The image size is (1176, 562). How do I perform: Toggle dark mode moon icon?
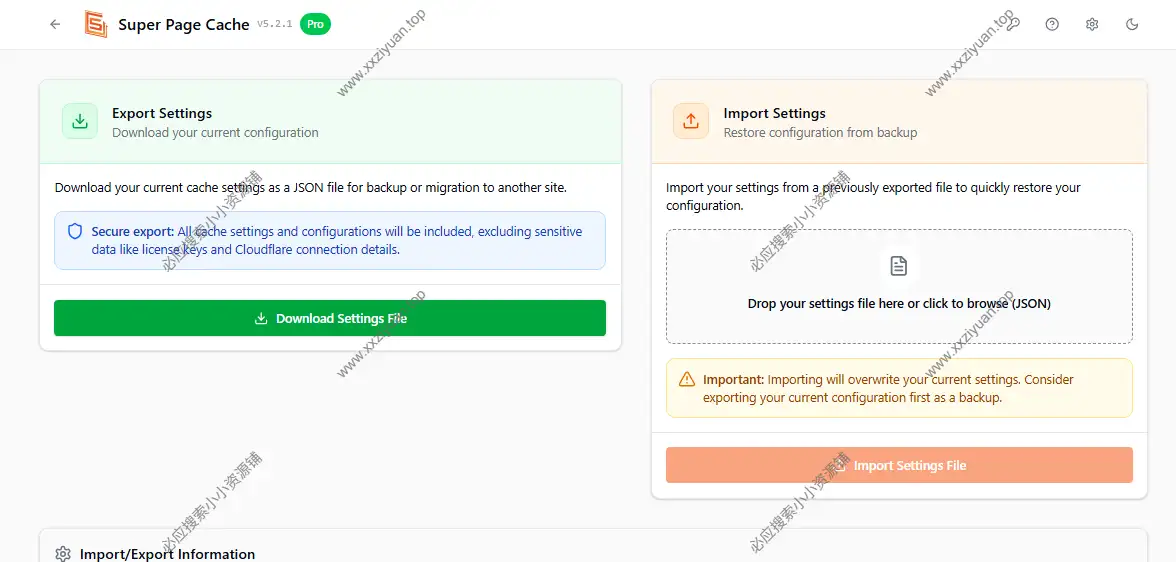click(x=1132, y=24)
